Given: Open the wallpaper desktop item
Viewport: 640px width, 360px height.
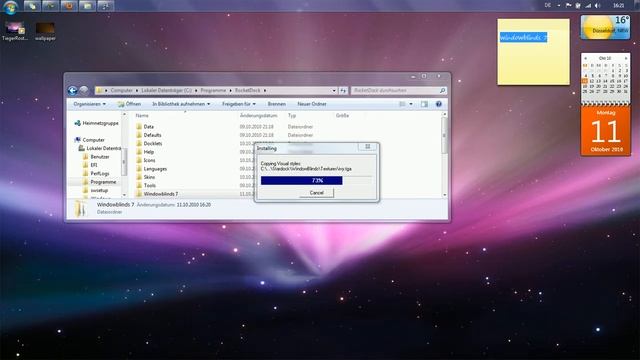Looking at the screenshot, I should point(45,31).
